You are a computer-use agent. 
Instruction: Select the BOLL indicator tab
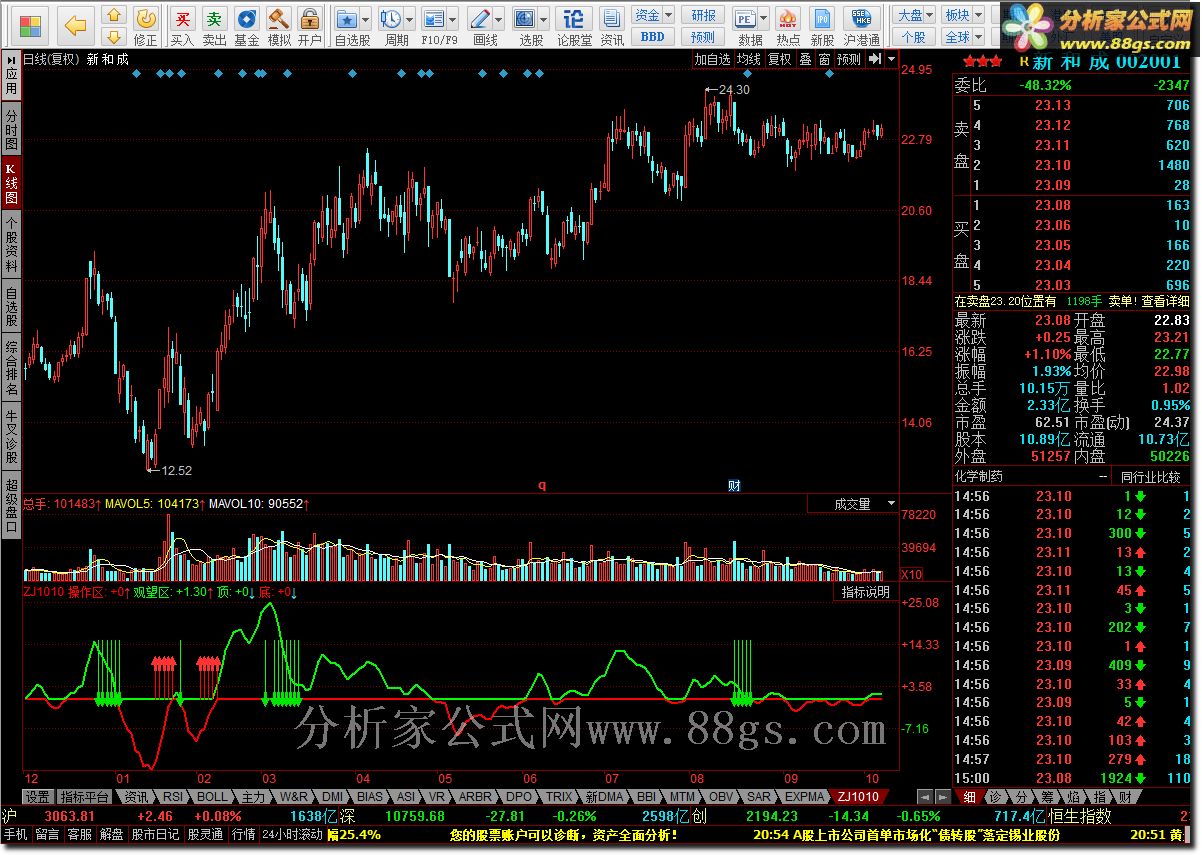point(212,797)
